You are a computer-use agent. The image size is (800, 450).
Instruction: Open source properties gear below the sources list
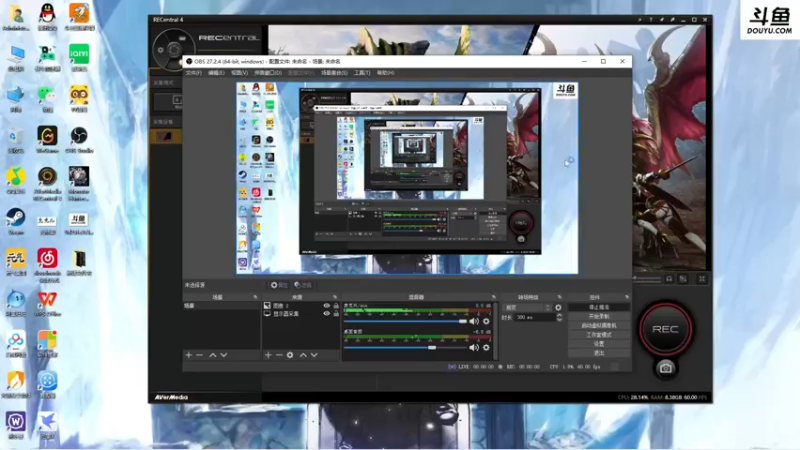click(x=290, y=355)
